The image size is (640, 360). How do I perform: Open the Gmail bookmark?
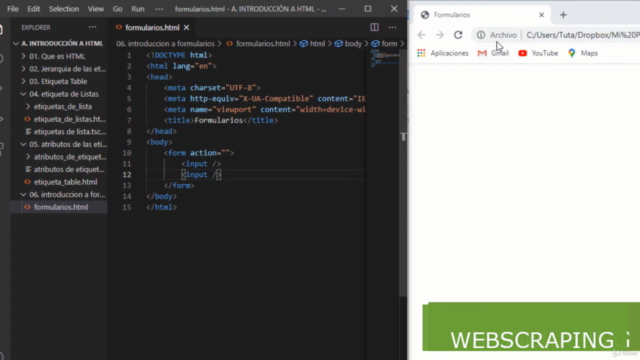[x=493, y=53]
